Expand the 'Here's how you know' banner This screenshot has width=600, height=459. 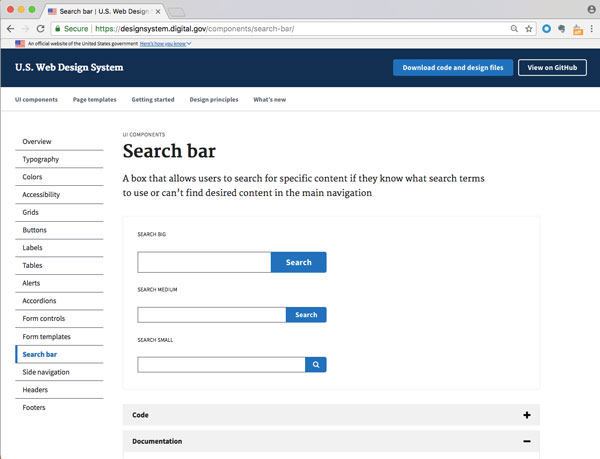pos(165,44)
